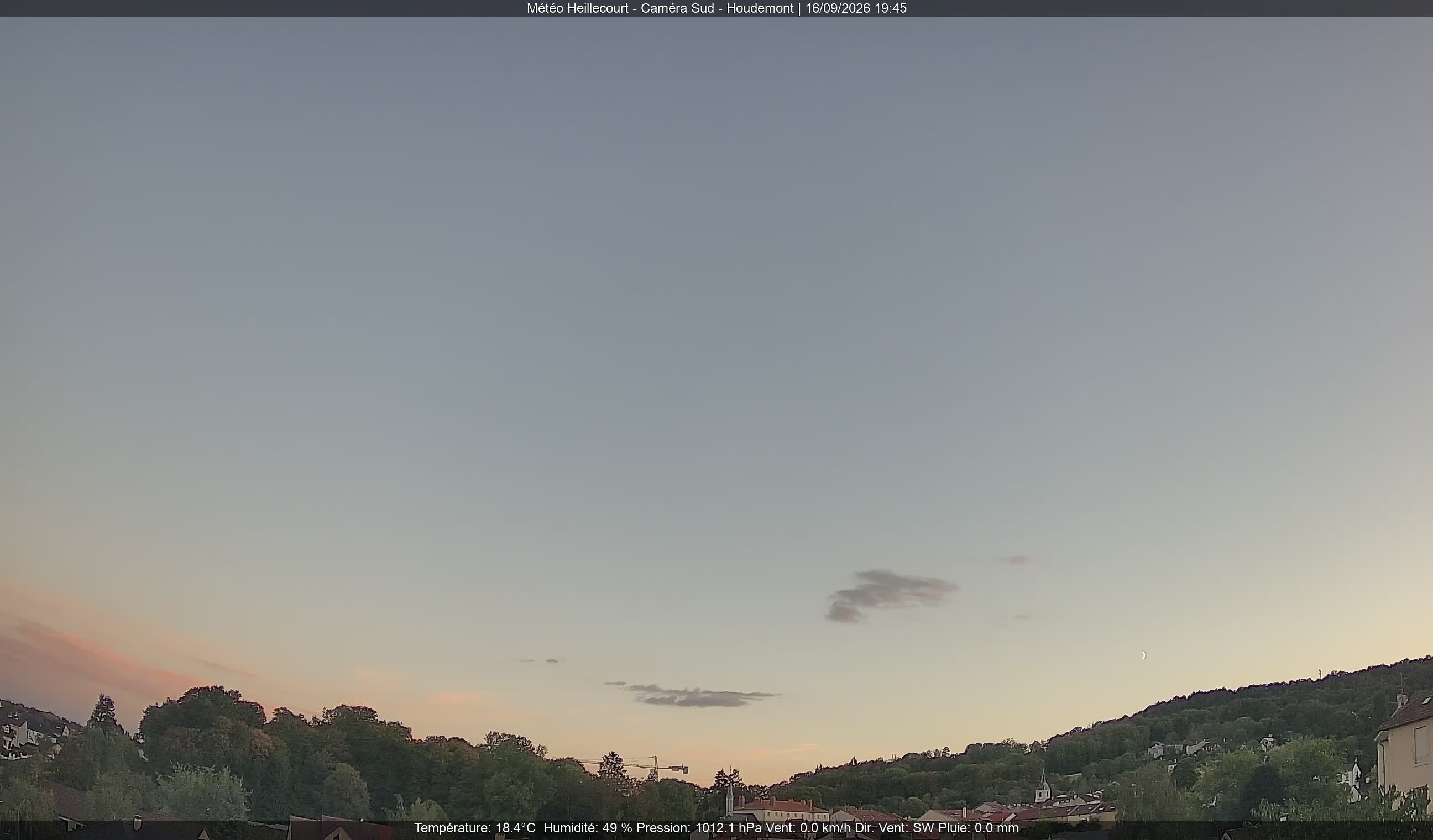This screenshot has width=1433, height=840.
Task: Click the 19:45 time stamp
Action: click(x=891, y=8)
